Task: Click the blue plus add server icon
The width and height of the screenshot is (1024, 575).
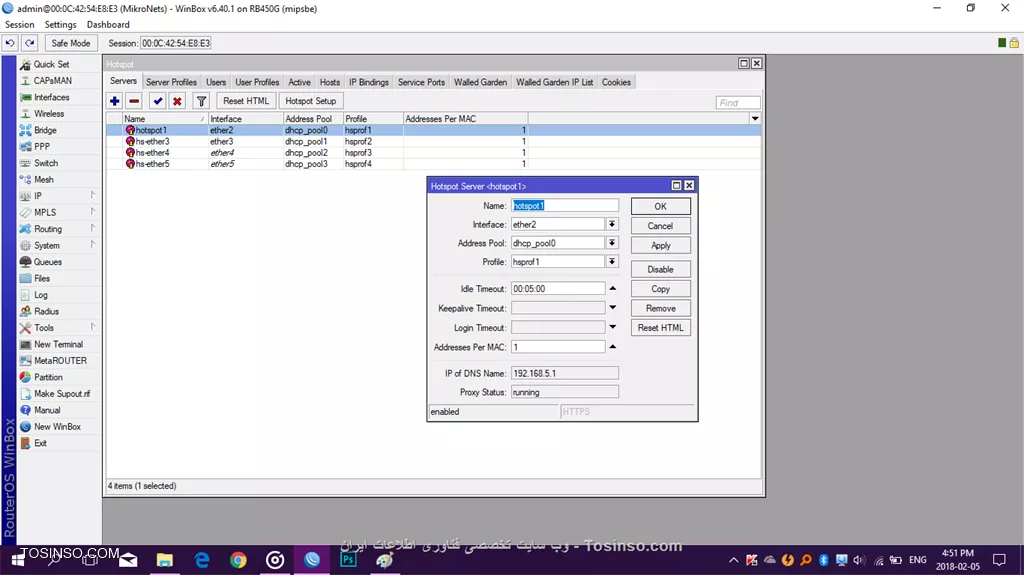Action: point(114,101)
